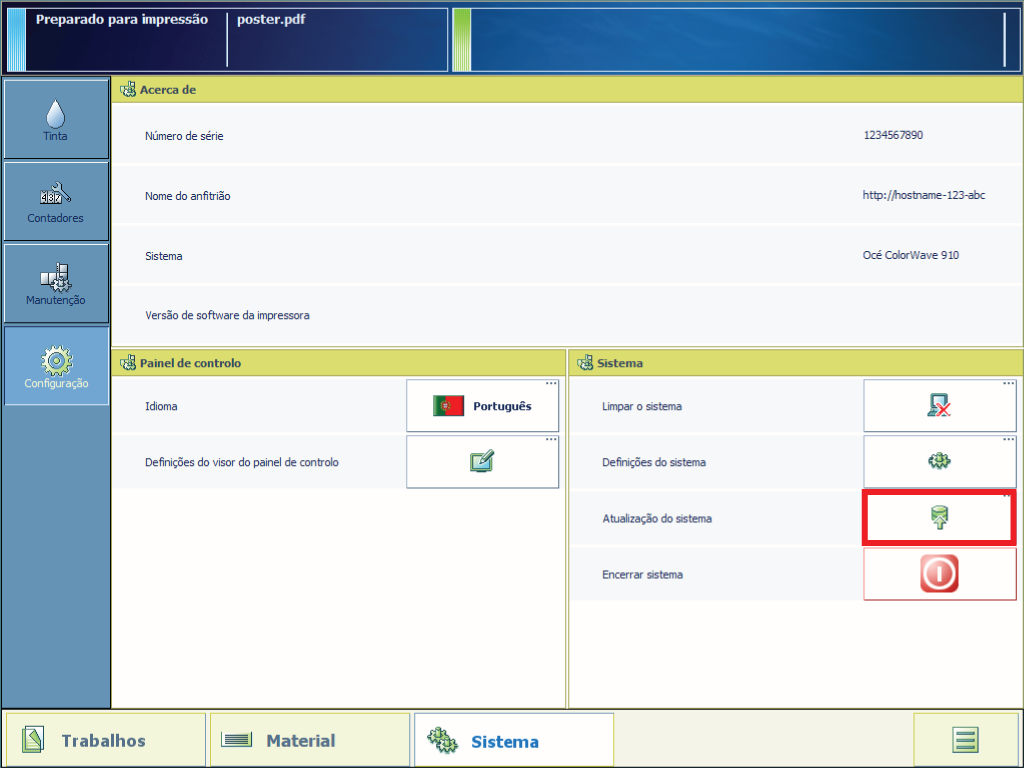The image size is (1024, 768).
Task: Click Definições do visor do painel label
Action: pos(242,462)
